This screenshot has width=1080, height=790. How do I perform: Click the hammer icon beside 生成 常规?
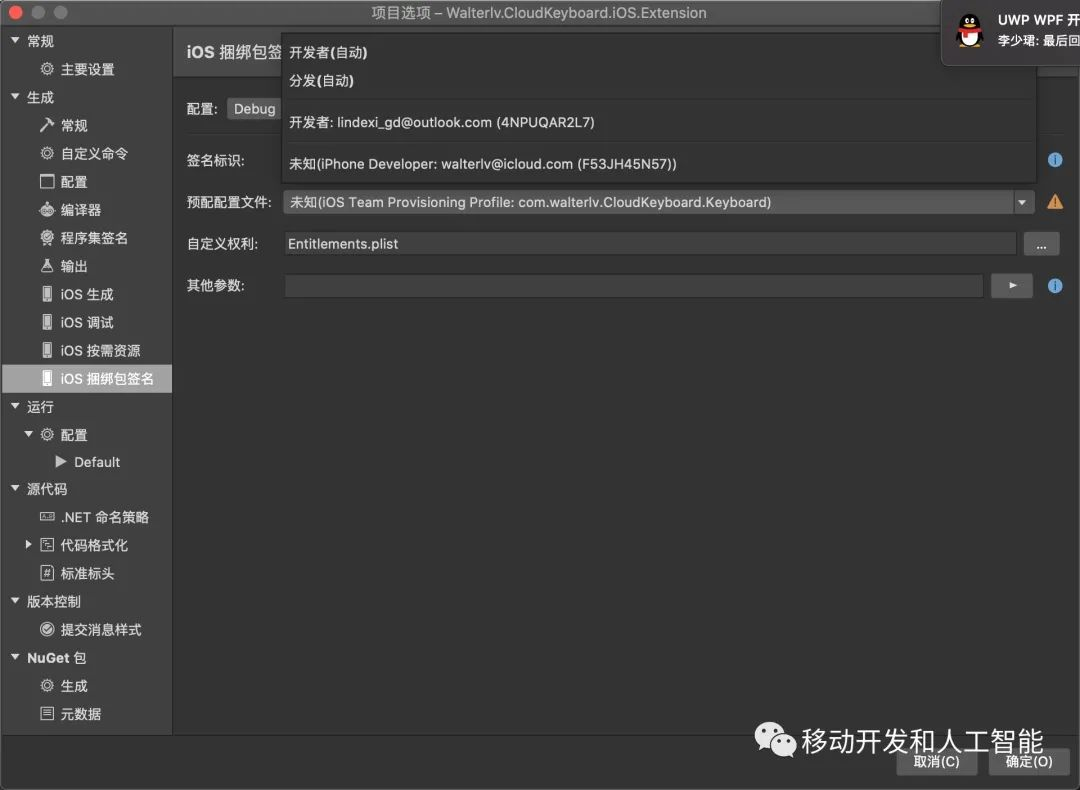[x=47, y=125]
